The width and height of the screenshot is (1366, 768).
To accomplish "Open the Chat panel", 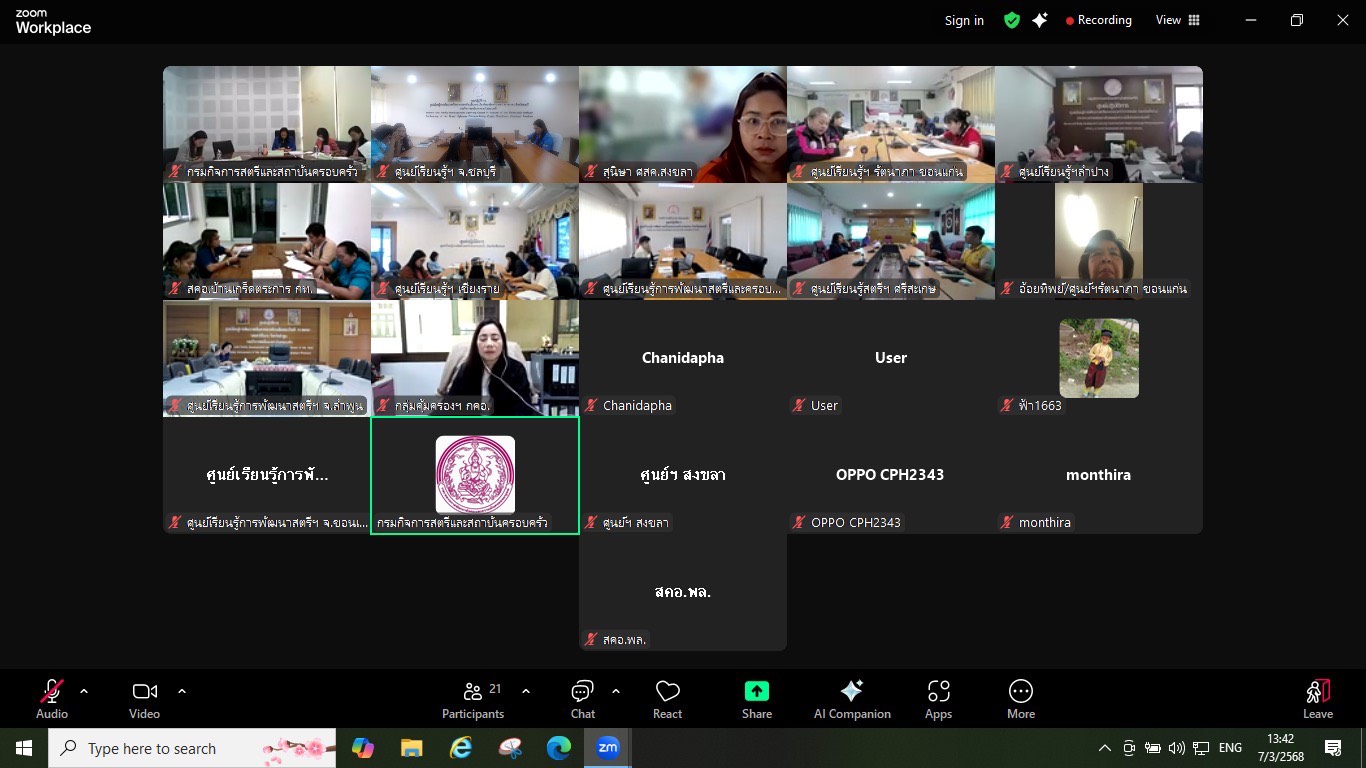I will (x=582, y=698).
